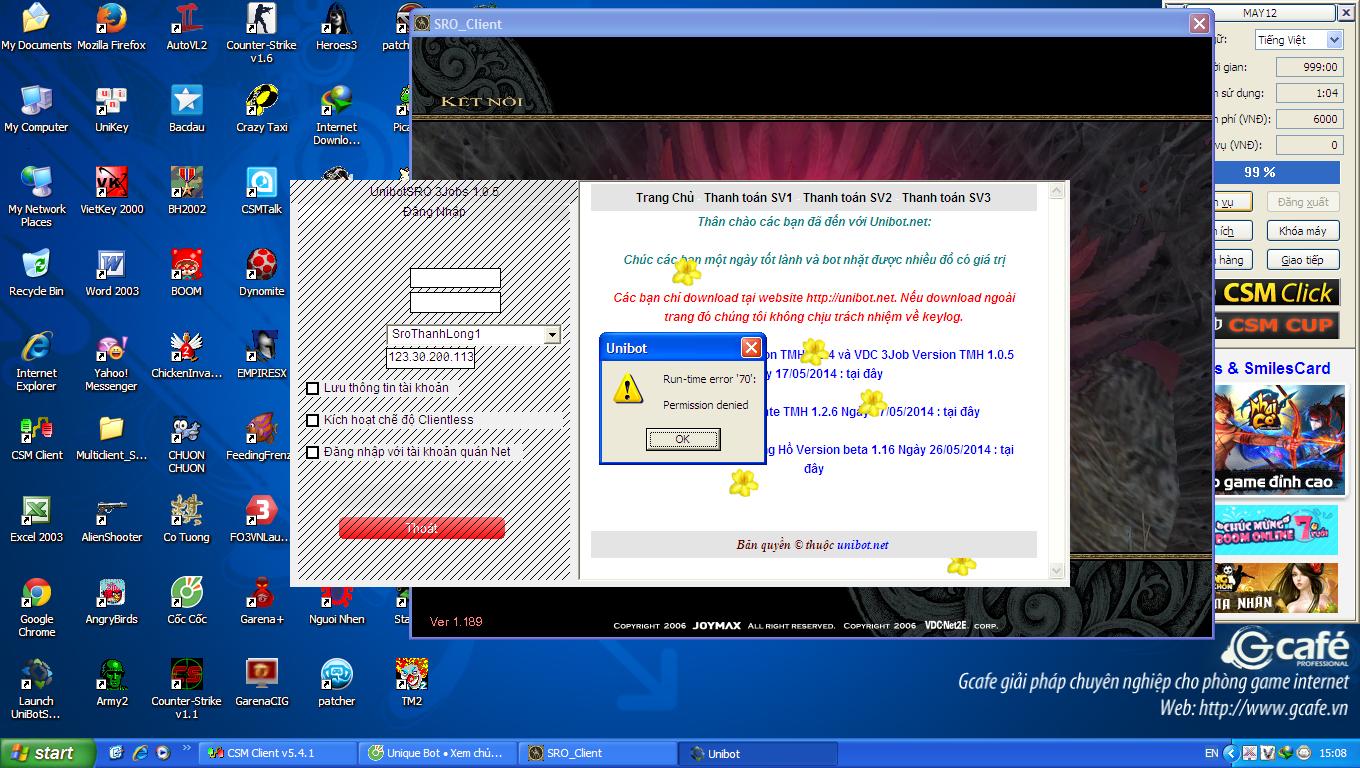Switch to Thanh toán SV3 tab
Screen dimensions: 1360x768
[x=946, y=198]
